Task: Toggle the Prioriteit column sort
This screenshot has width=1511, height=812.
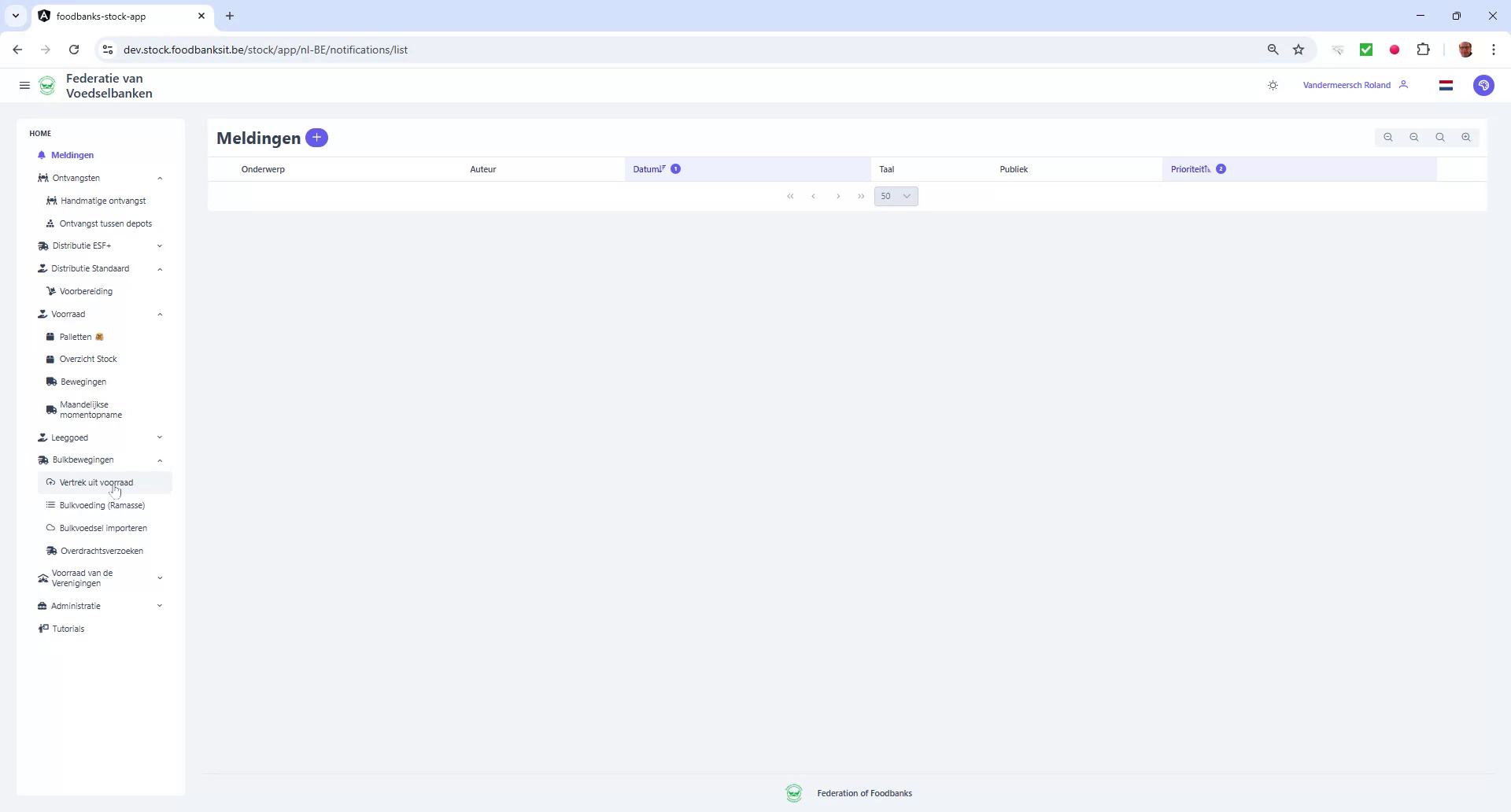Action: pyautogui.click(x=1190, y=168)
